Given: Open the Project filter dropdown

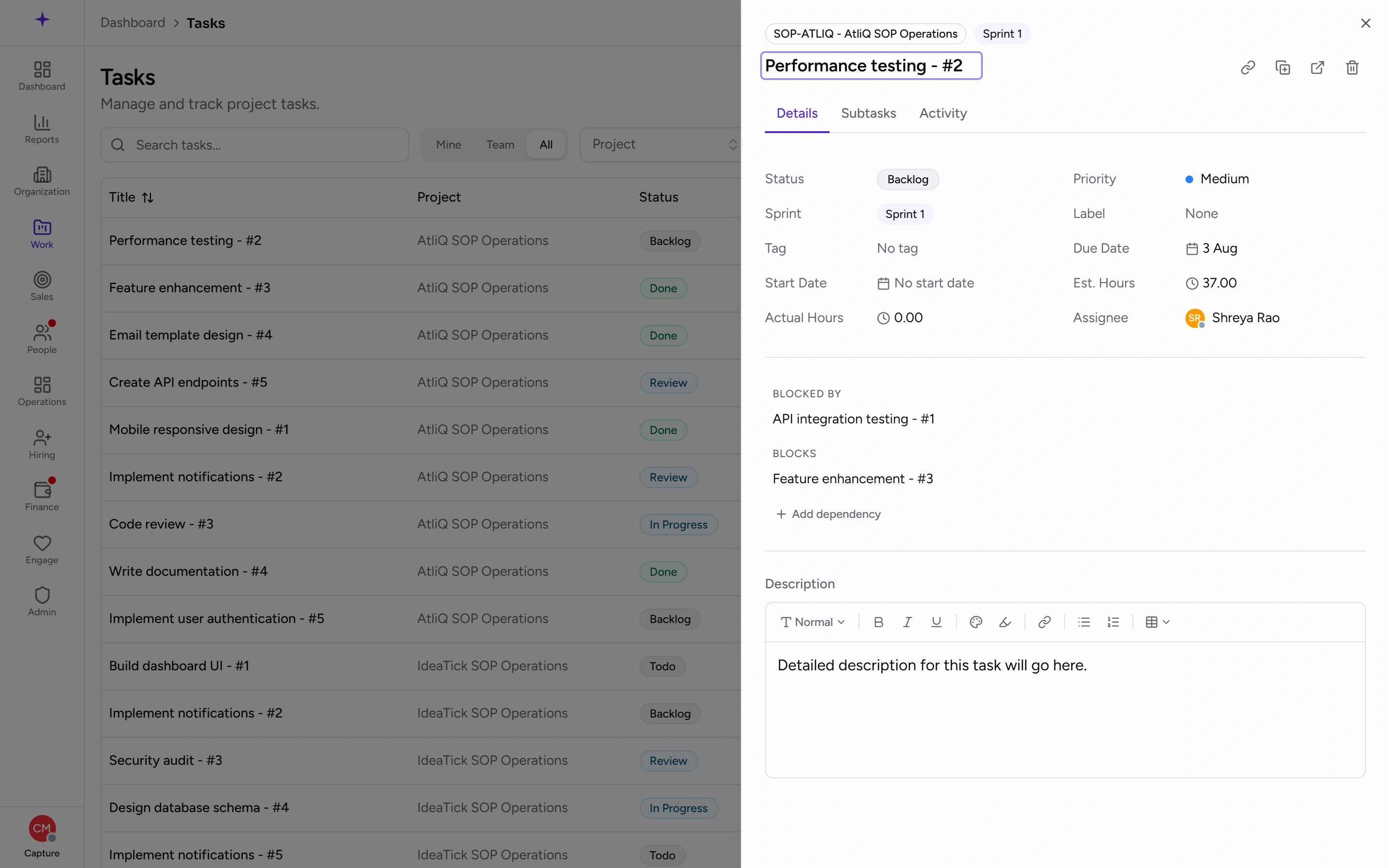Looking at the screenshot, I should coord(661,145).
